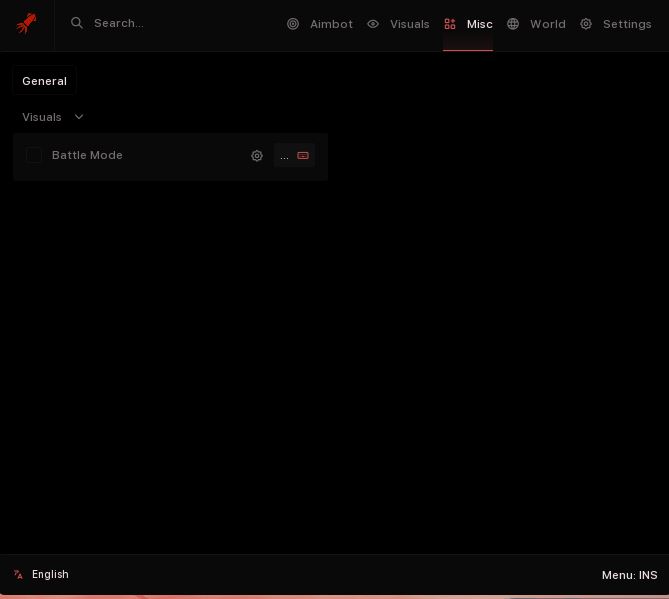Click the Battle Mode keybind ellipsis
This screenshot has width=669, height=599.
284,157
